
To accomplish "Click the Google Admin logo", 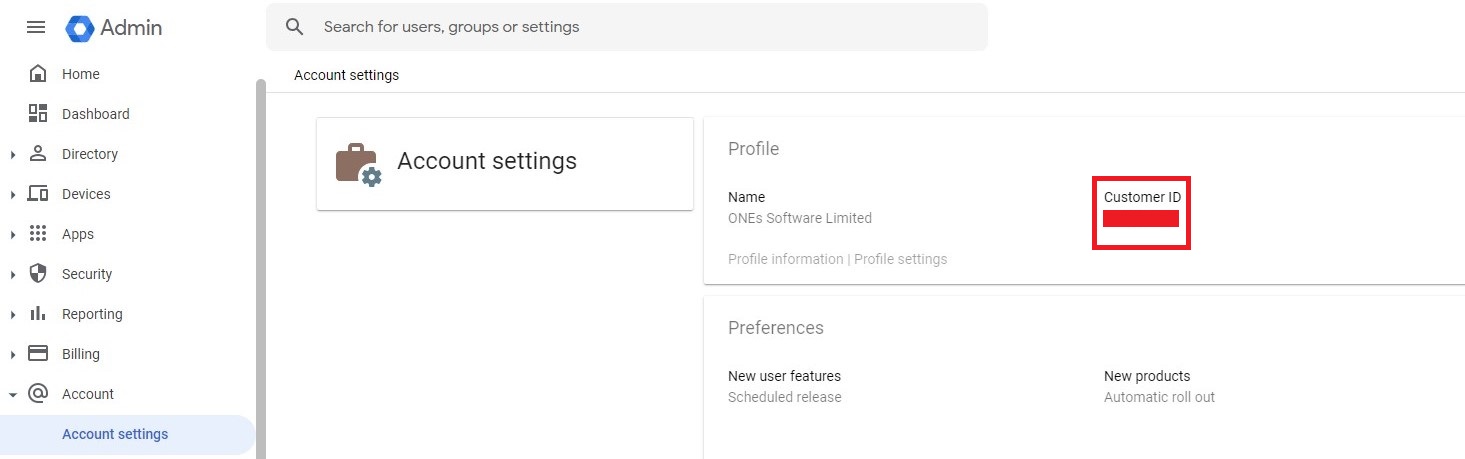I will [x=80, y=28].
